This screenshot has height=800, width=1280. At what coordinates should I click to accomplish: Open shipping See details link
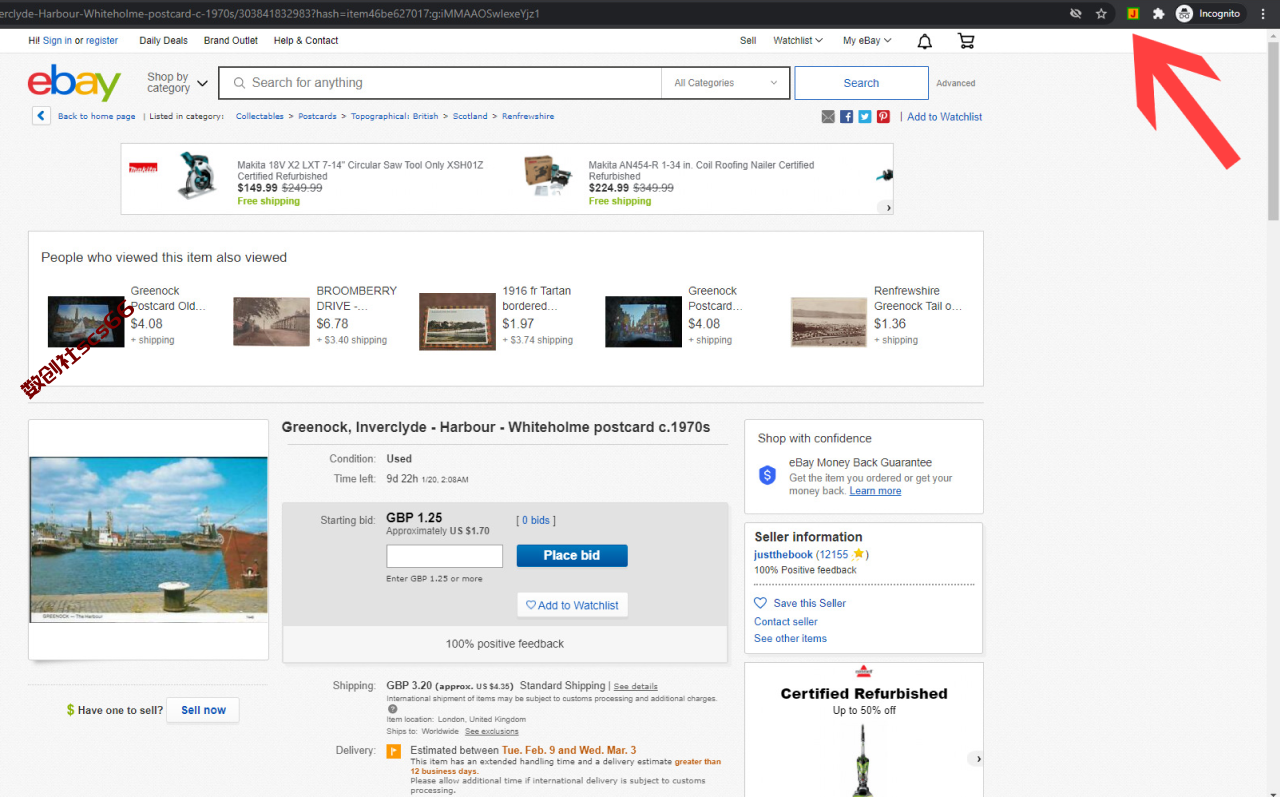point(636,687)
